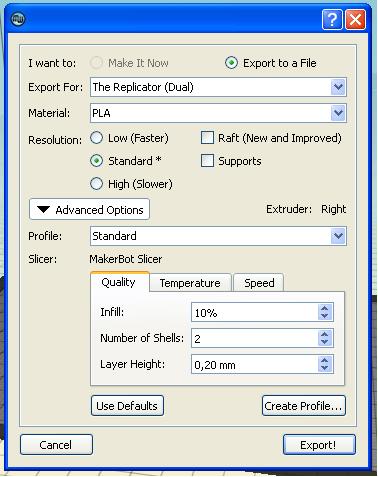Switch to the Speed tab
The image size is (378, 477).
(259, 283)
